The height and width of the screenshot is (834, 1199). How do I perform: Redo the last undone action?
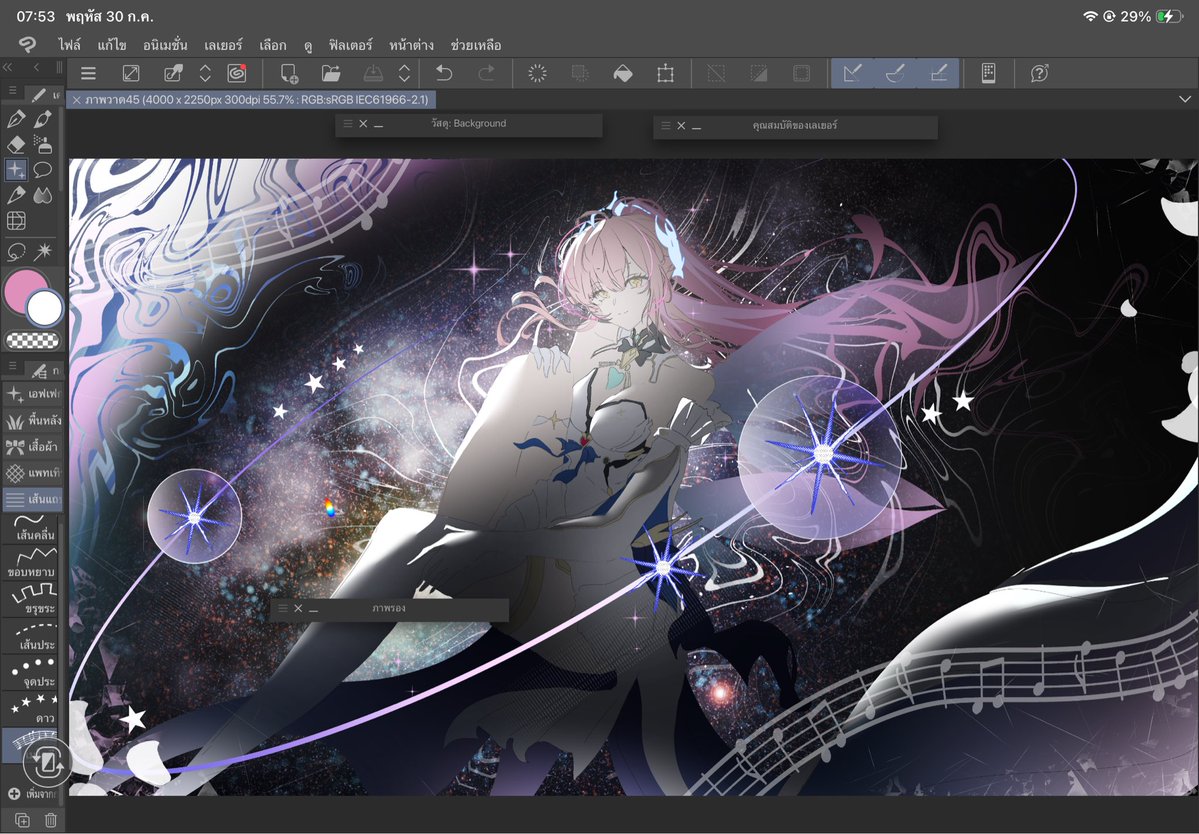point(486,73)
